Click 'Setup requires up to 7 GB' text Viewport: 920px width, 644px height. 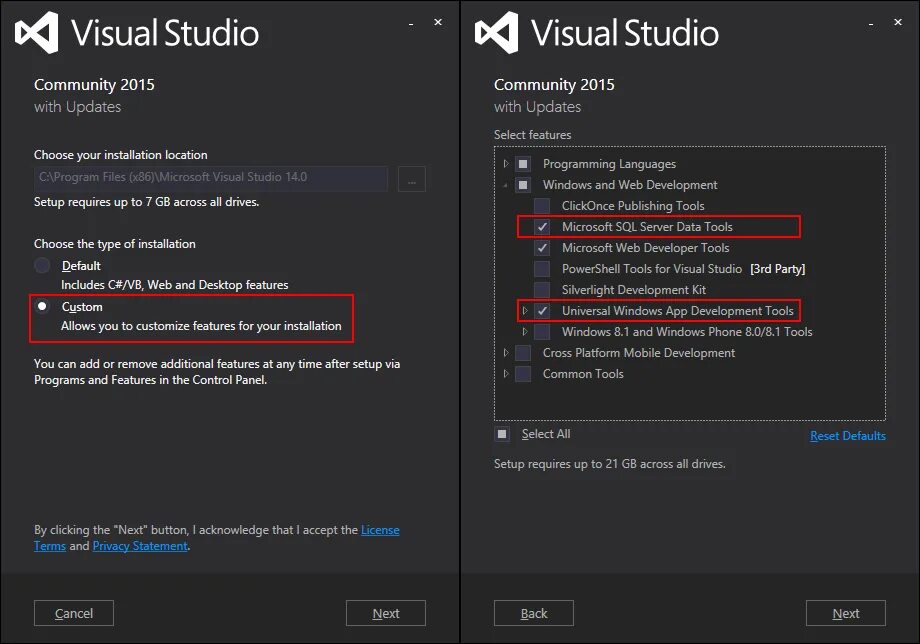[147, 202]
